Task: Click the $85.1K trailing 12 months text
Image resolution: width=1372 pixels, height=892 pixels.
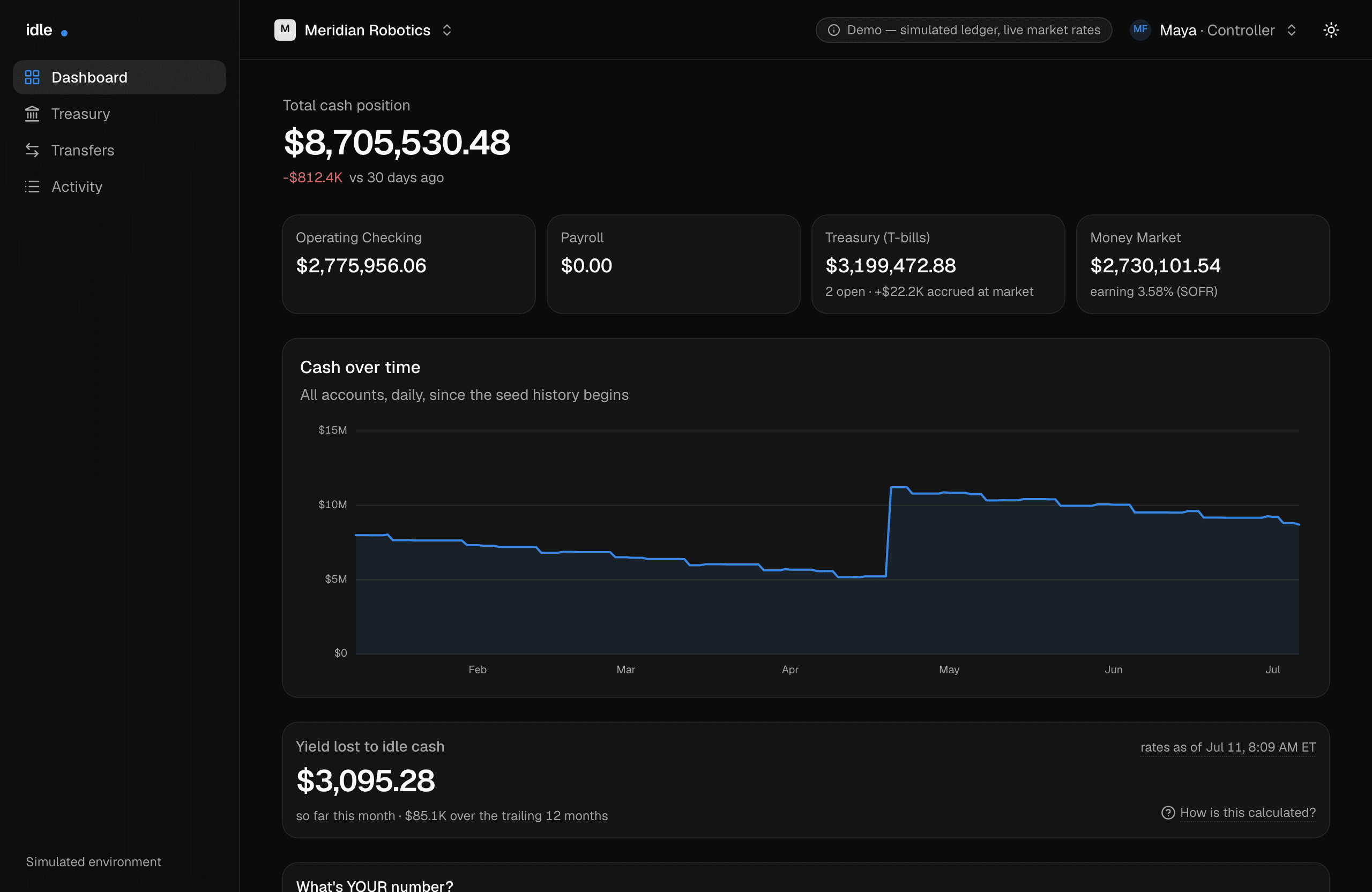Action: pos(506,816)
